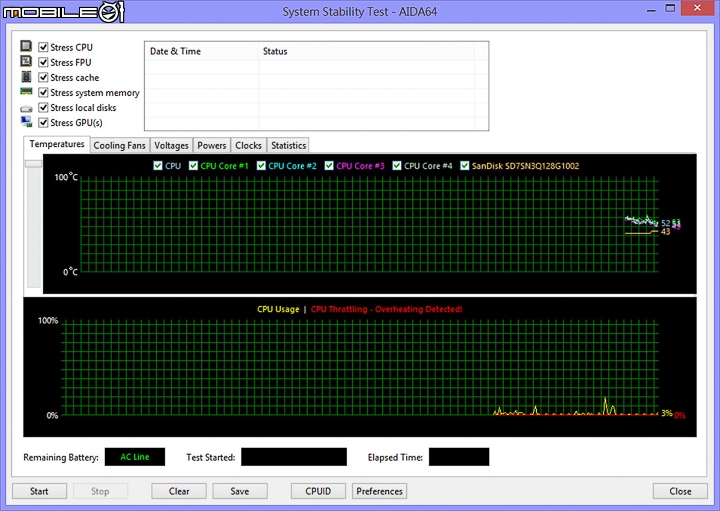Click the disk drive icon beside Stress local disks
The image size is (720, 511).
[x=26, y=109]
